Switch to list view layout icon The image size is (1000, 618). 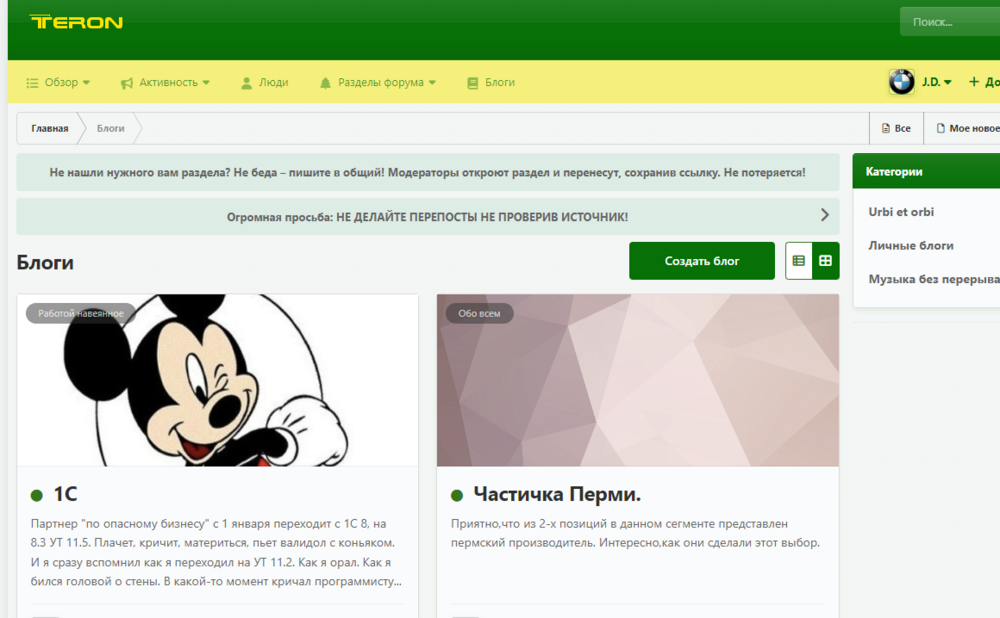pyautogui.click(x=798, y=261)
